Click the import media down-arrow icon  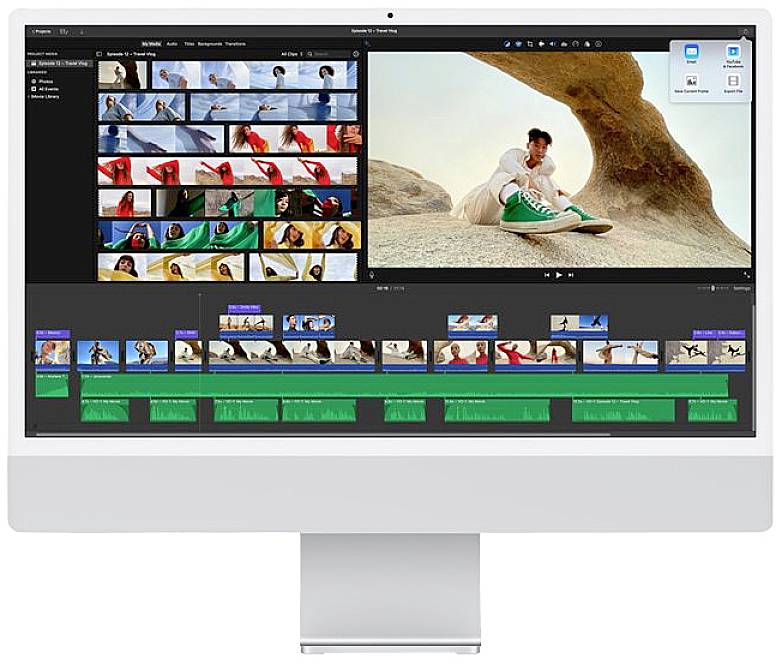point(82,31)
